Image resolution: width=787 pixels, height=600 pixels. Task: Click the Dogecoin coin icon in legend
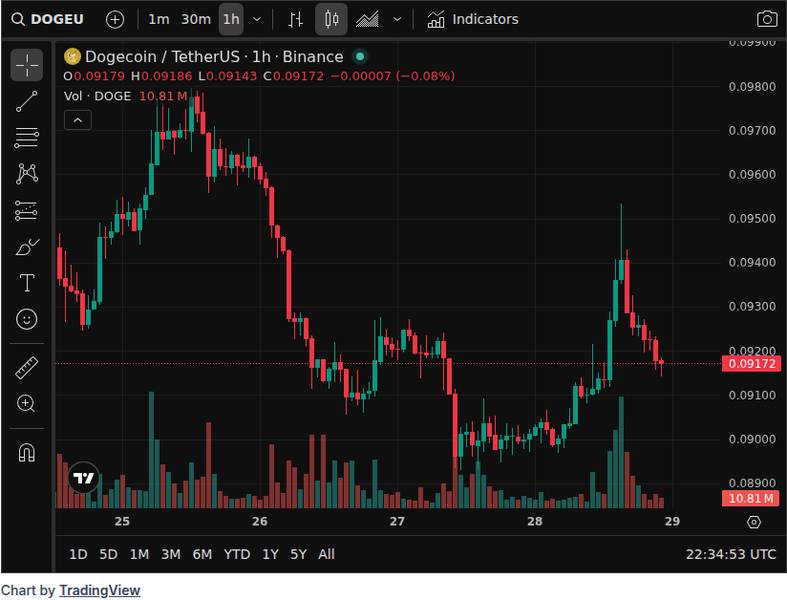pyautogui.click(x=72, y=56)
